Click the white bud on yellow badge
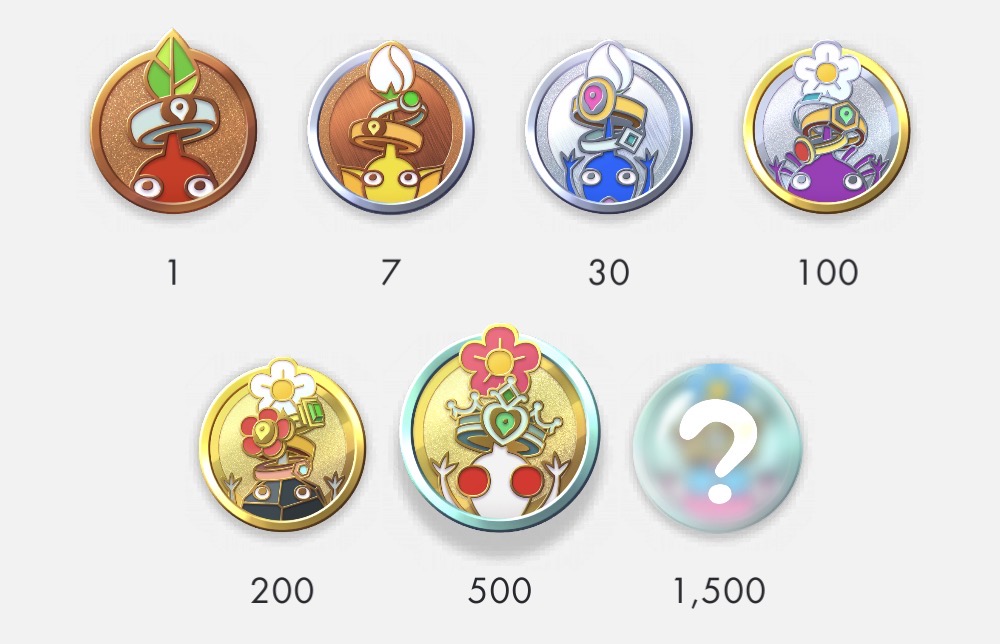The width and height of the screenshot is (1000, 644). coord(390,68)
